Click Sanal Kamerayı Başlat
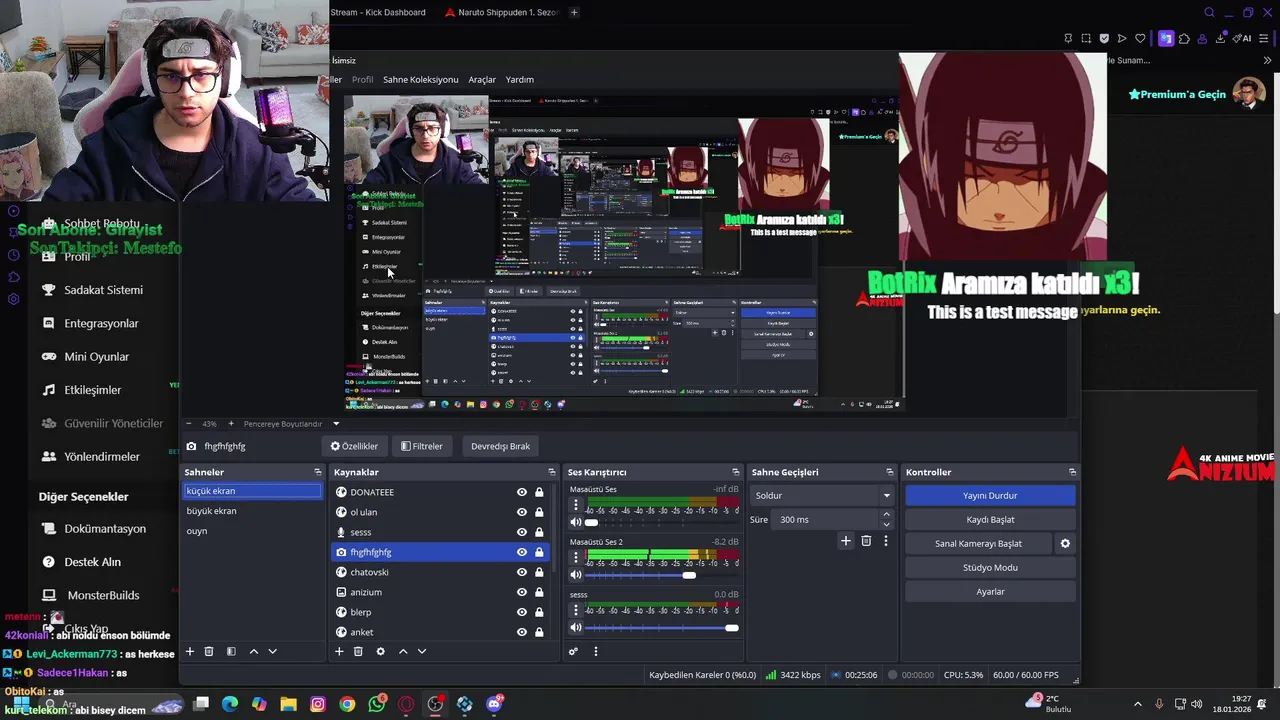This screenshot has width=1280, height=720. (x=978, y=544)
